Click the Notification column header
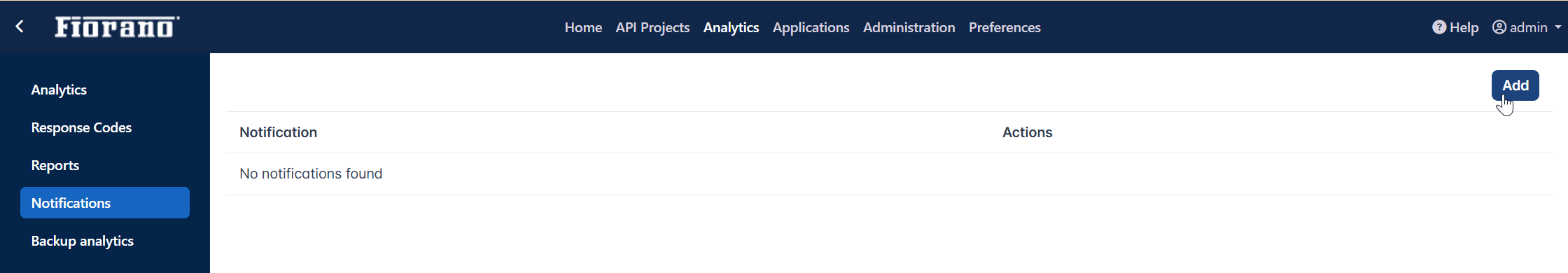 point(278,132)
